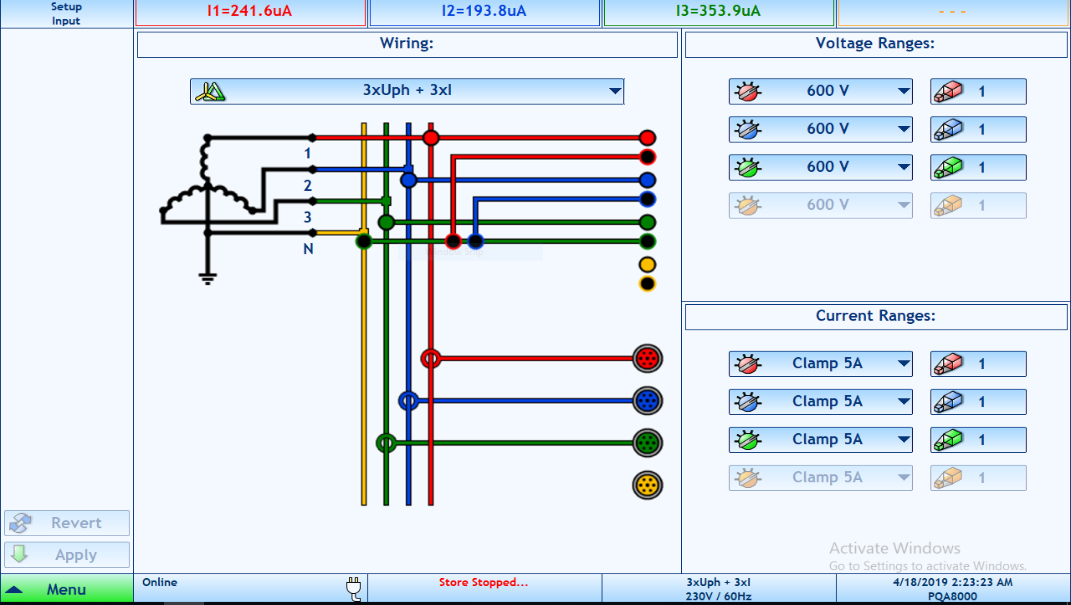Expand the red phase 600 V range dropdown

click(820, 91)
